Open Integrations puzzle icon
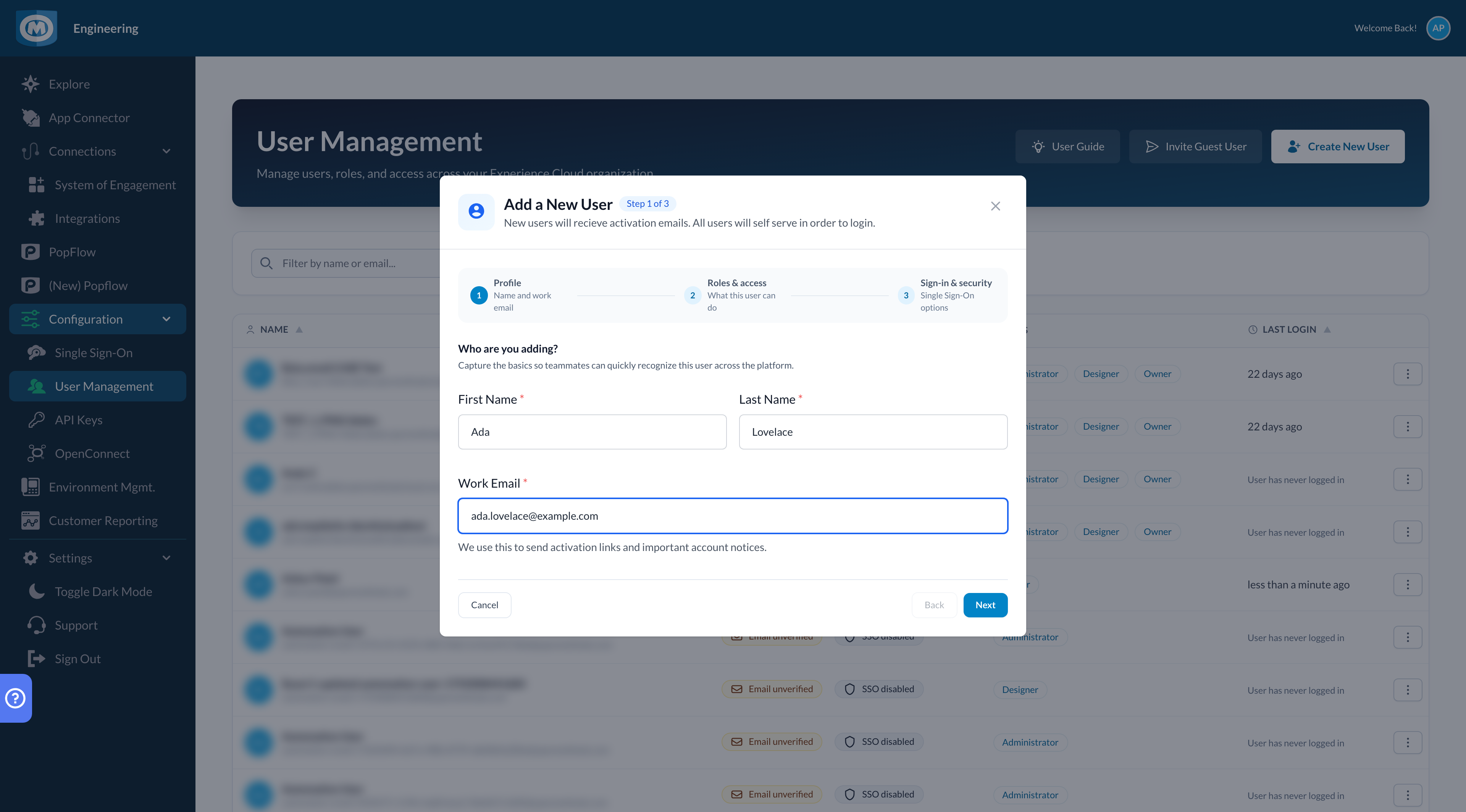The height and width of the screenshot is (812, 1466). click(36, 218)
